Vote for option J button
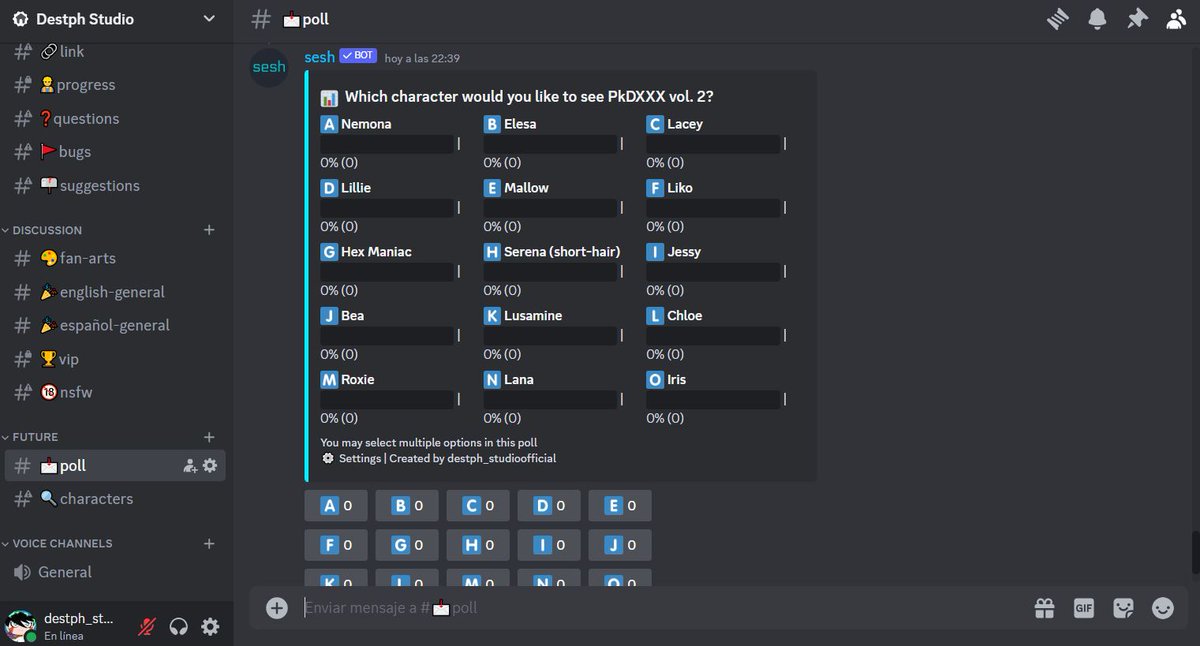 coord(620,545)
